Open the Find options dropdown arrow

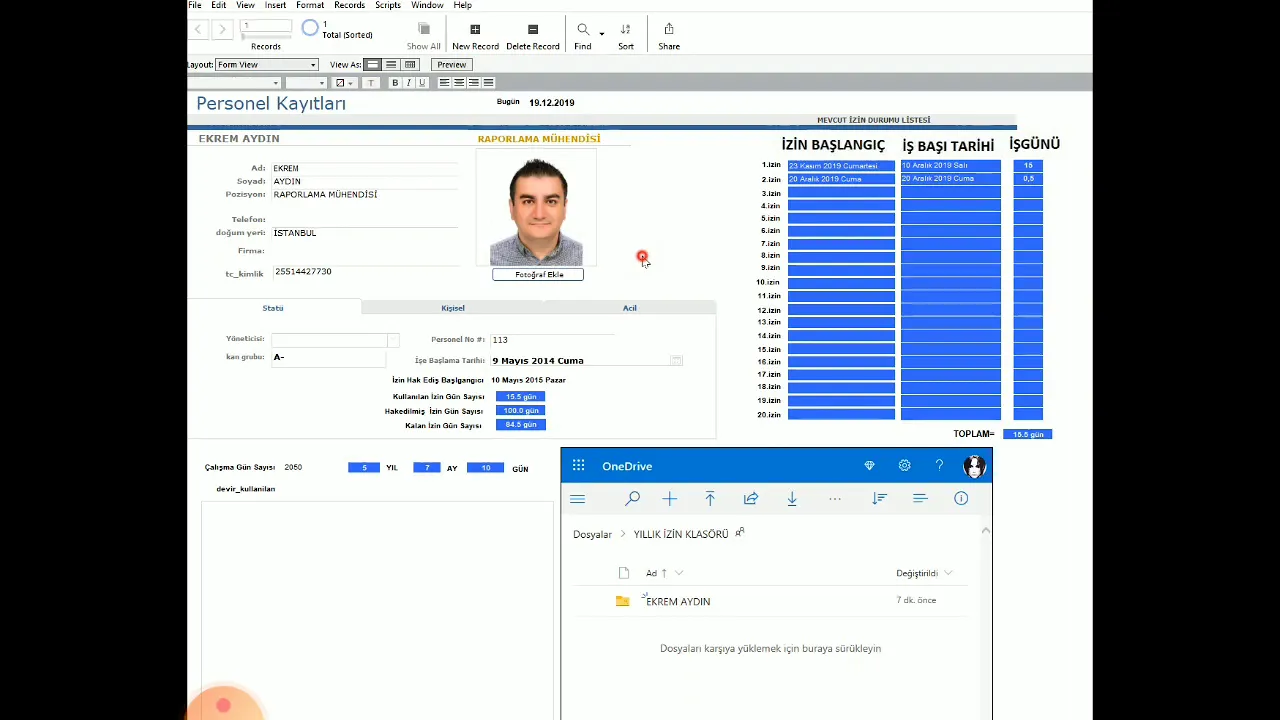tap(601, 33)
